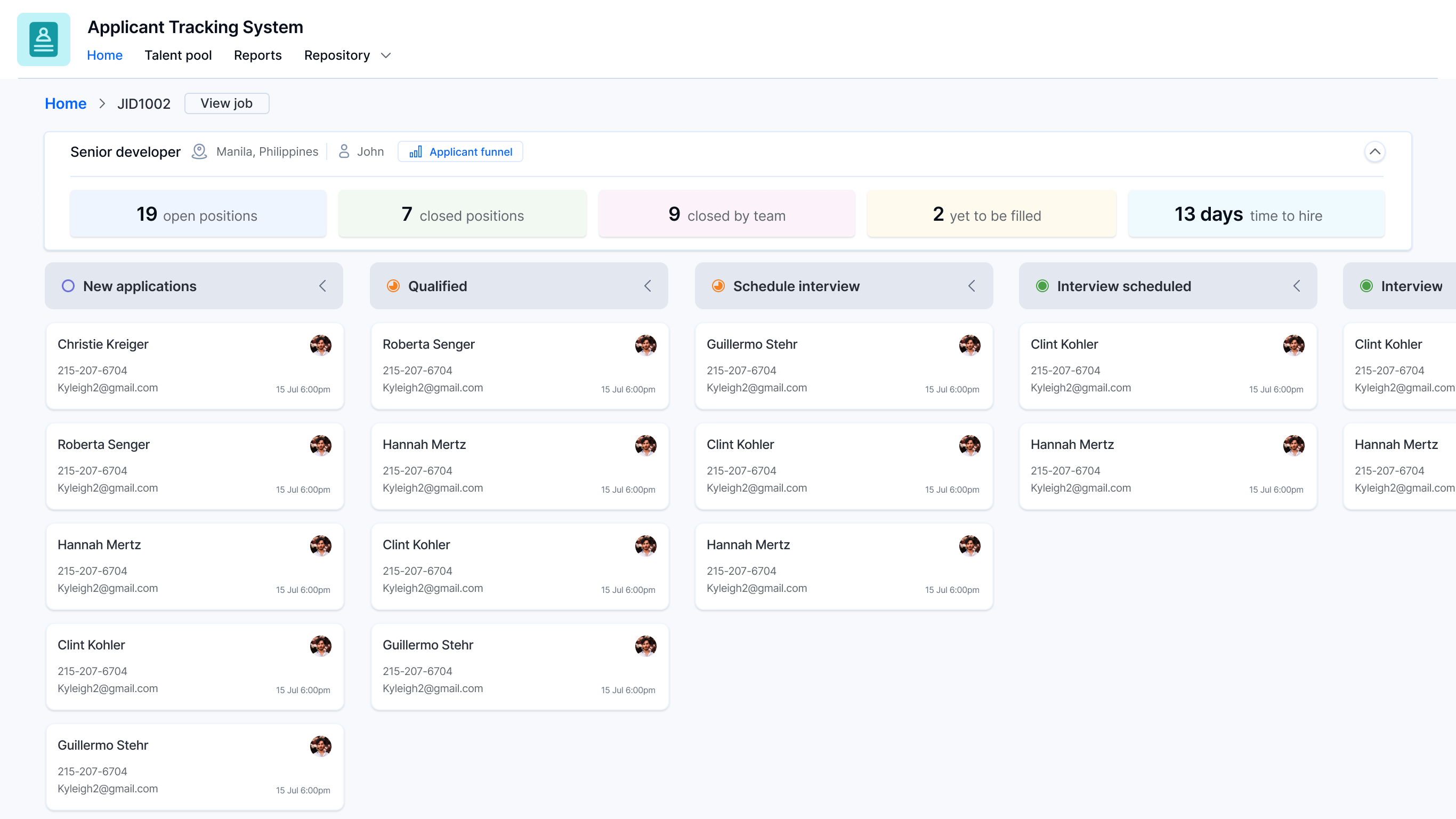
Task: Click 15 Jul 6:00pm on Christie Kreiger card
Action: [303, 390]
